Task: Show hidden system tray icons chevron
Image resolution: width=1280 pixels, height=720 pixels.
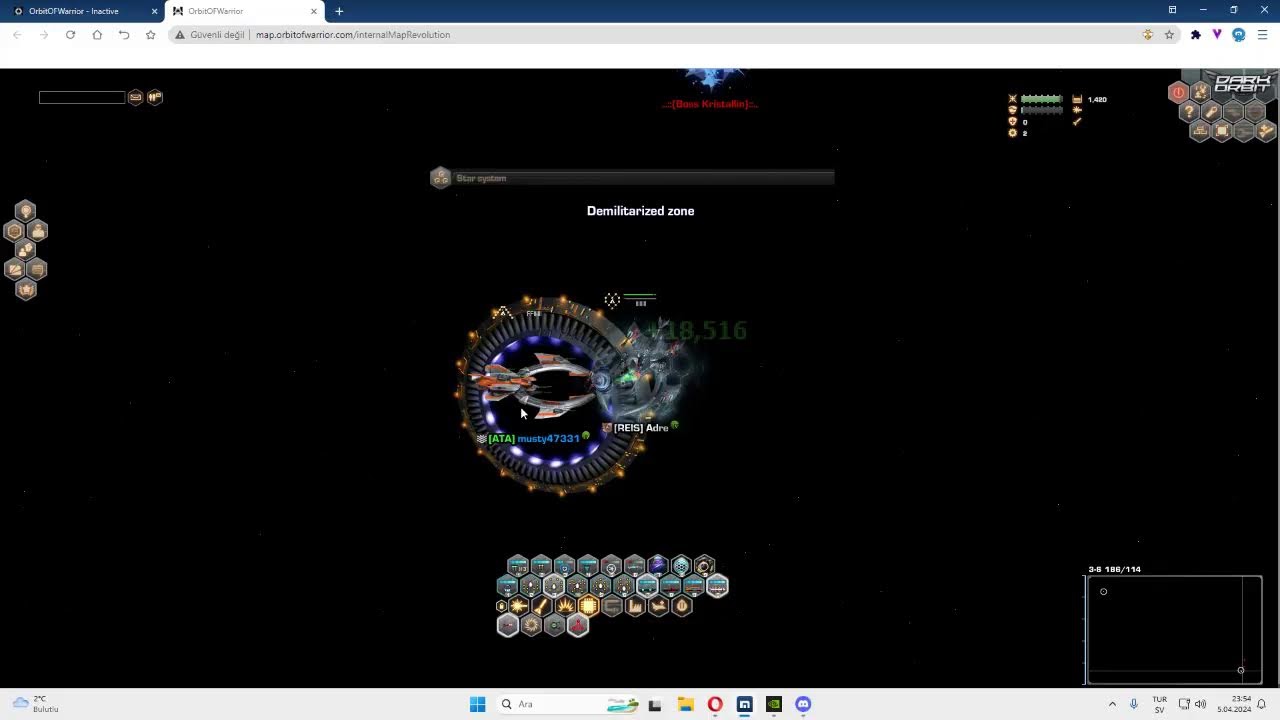Action: pos(1112,704)
